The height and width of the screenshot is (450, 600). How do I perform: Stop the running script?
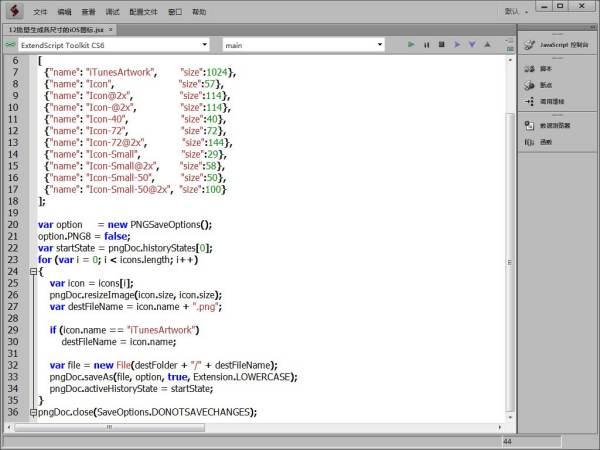pos(442,44)
